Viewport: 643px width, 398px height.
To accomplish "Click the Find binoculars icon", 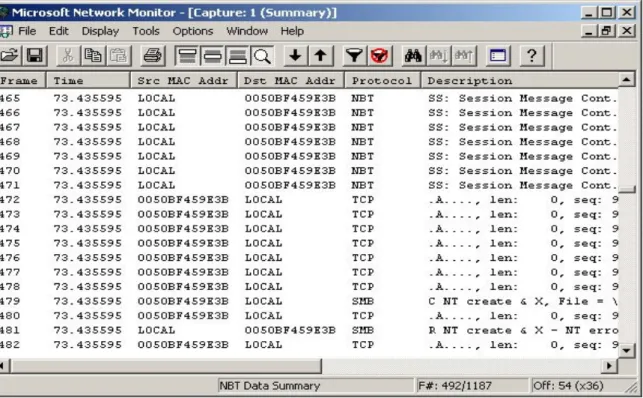I will click(413, 56).
